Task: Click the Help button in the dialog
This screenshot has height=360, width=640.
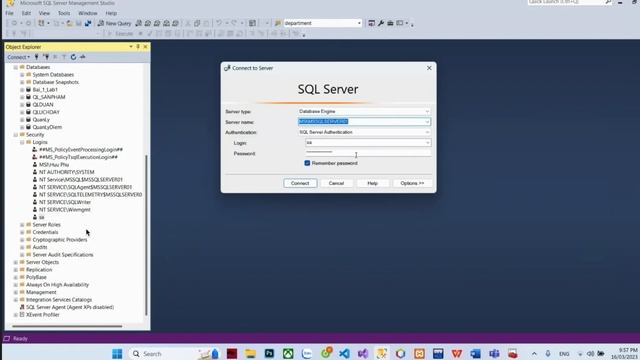Action: [x=373, y=183]
